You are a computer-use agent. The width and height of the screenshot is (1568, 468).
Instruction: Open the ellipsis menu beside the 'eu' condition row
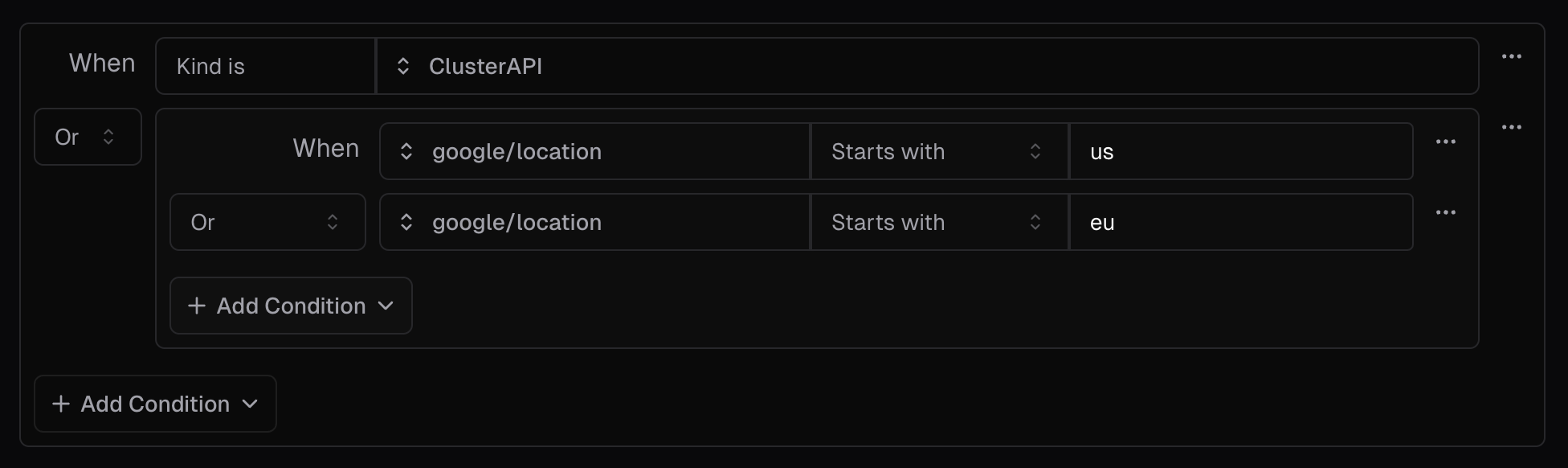[1446, 212]
